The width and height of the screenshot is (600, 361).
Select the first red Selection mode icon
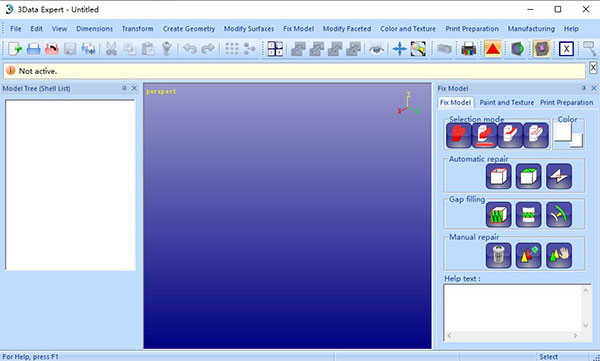point(459,135)
